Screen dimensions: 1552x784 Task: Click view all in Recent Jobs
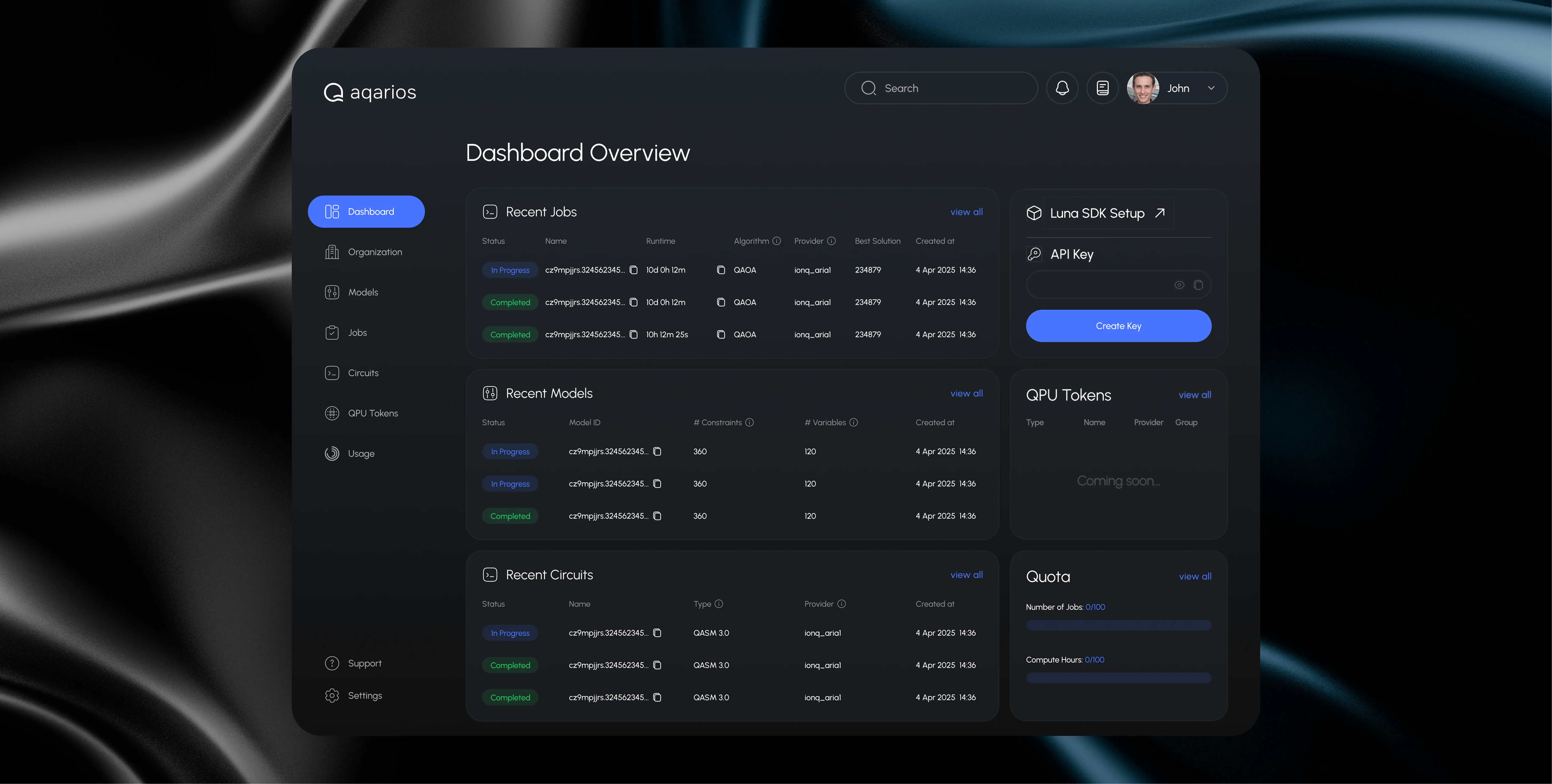click(x=966, y=212)
